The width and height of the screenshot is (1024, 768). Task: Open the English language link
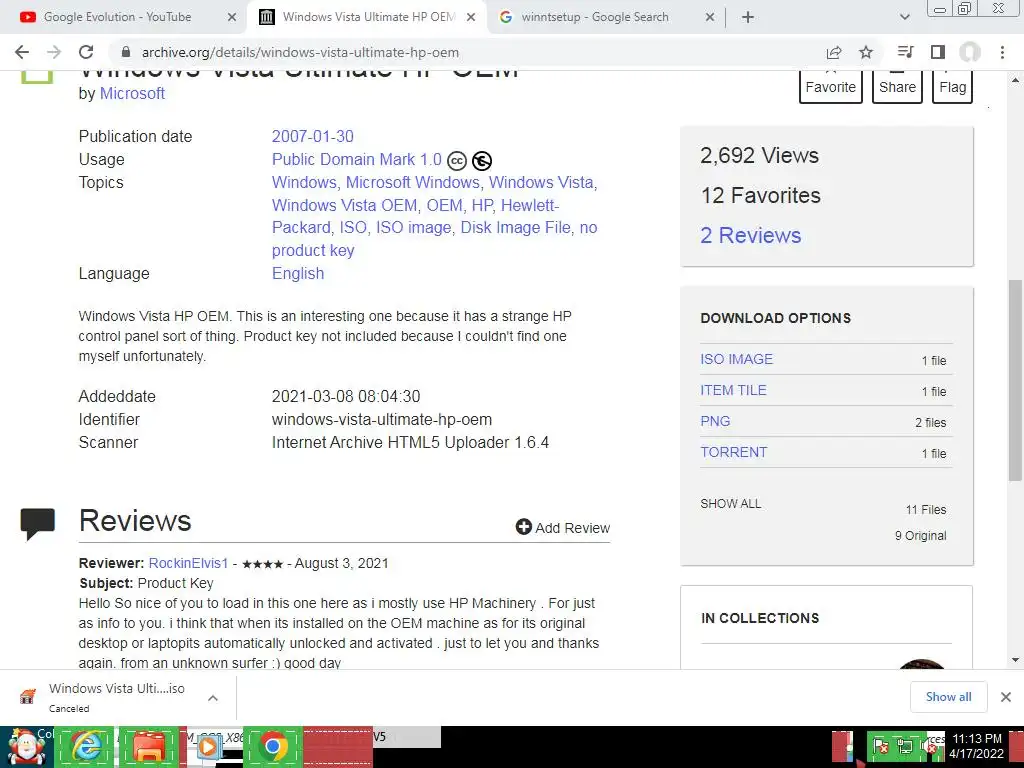[x=298, y=273]
